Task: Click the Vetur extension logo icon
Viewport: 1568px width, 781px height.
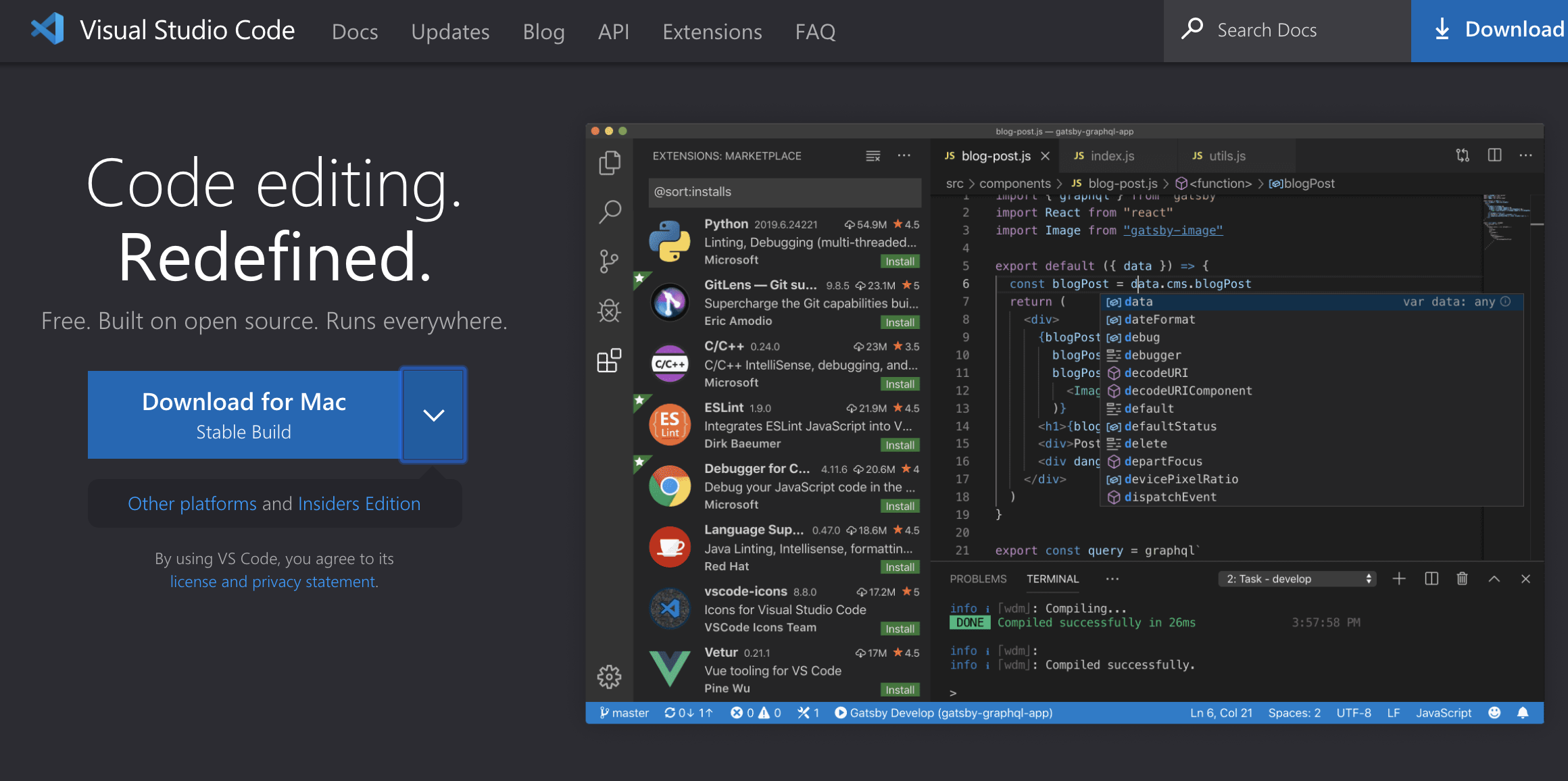Action: (670, 668)
